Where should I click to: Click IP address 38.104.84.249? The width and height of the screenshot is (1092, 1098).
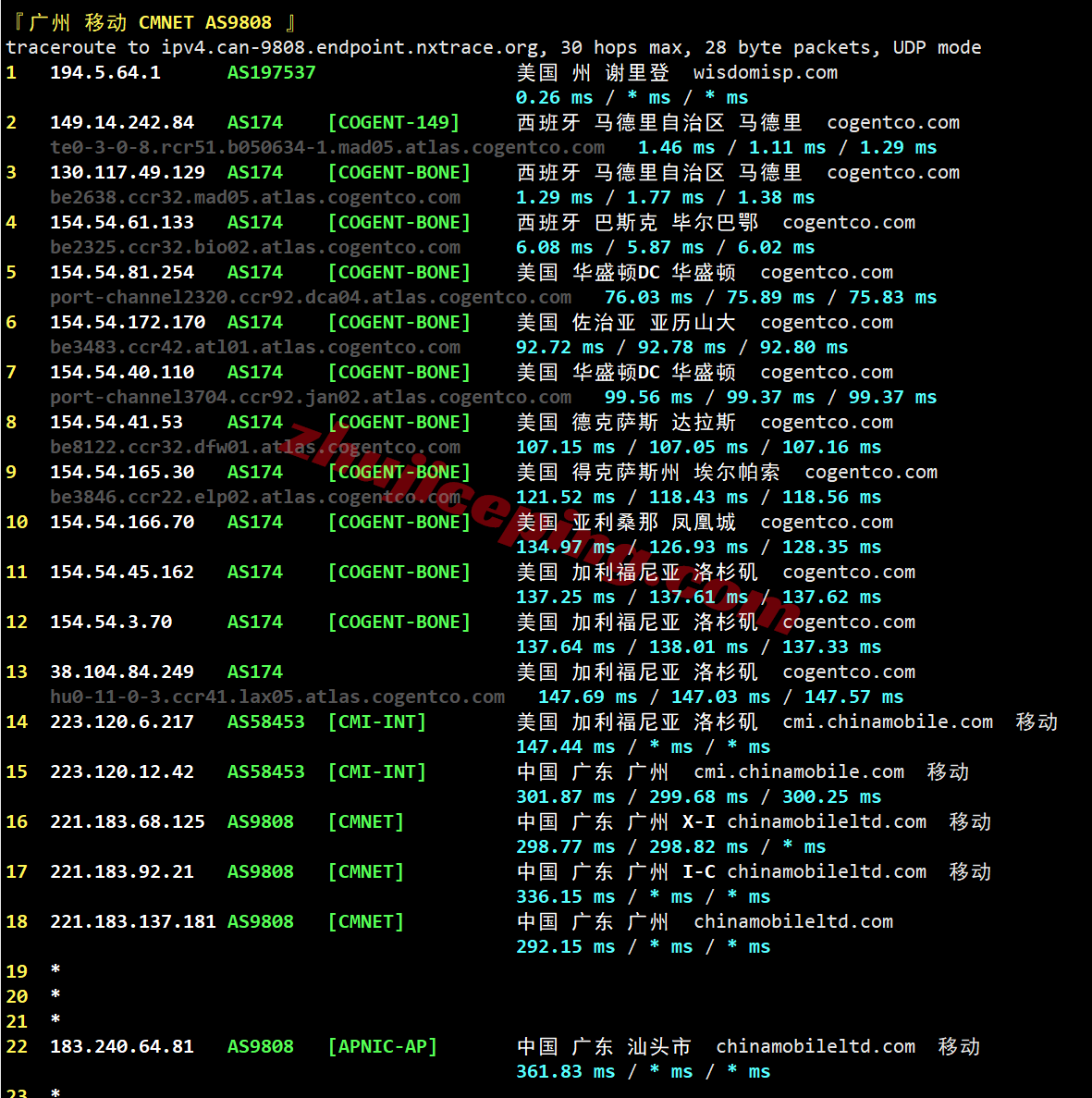click(x=122, y=672)
